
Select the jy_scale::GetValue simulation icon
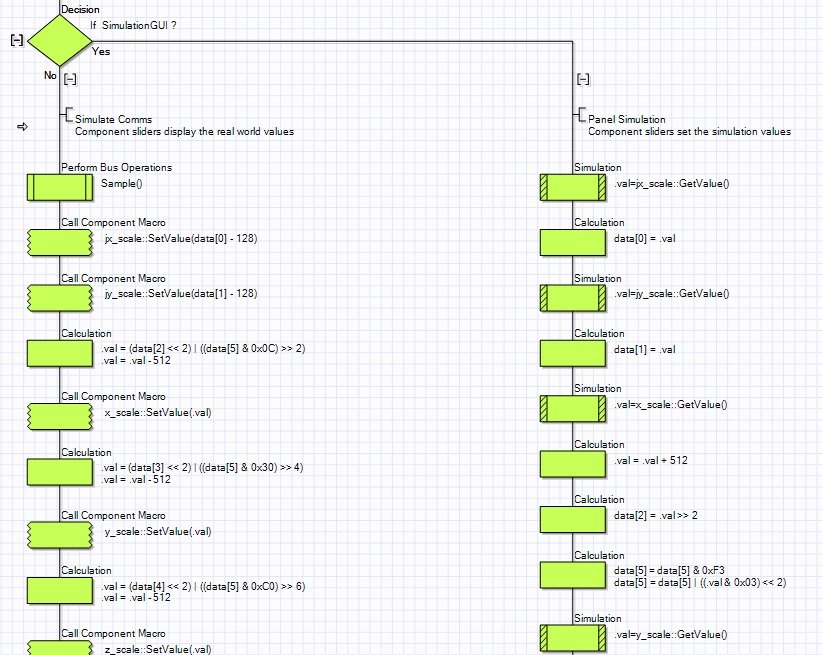(572, 297)
